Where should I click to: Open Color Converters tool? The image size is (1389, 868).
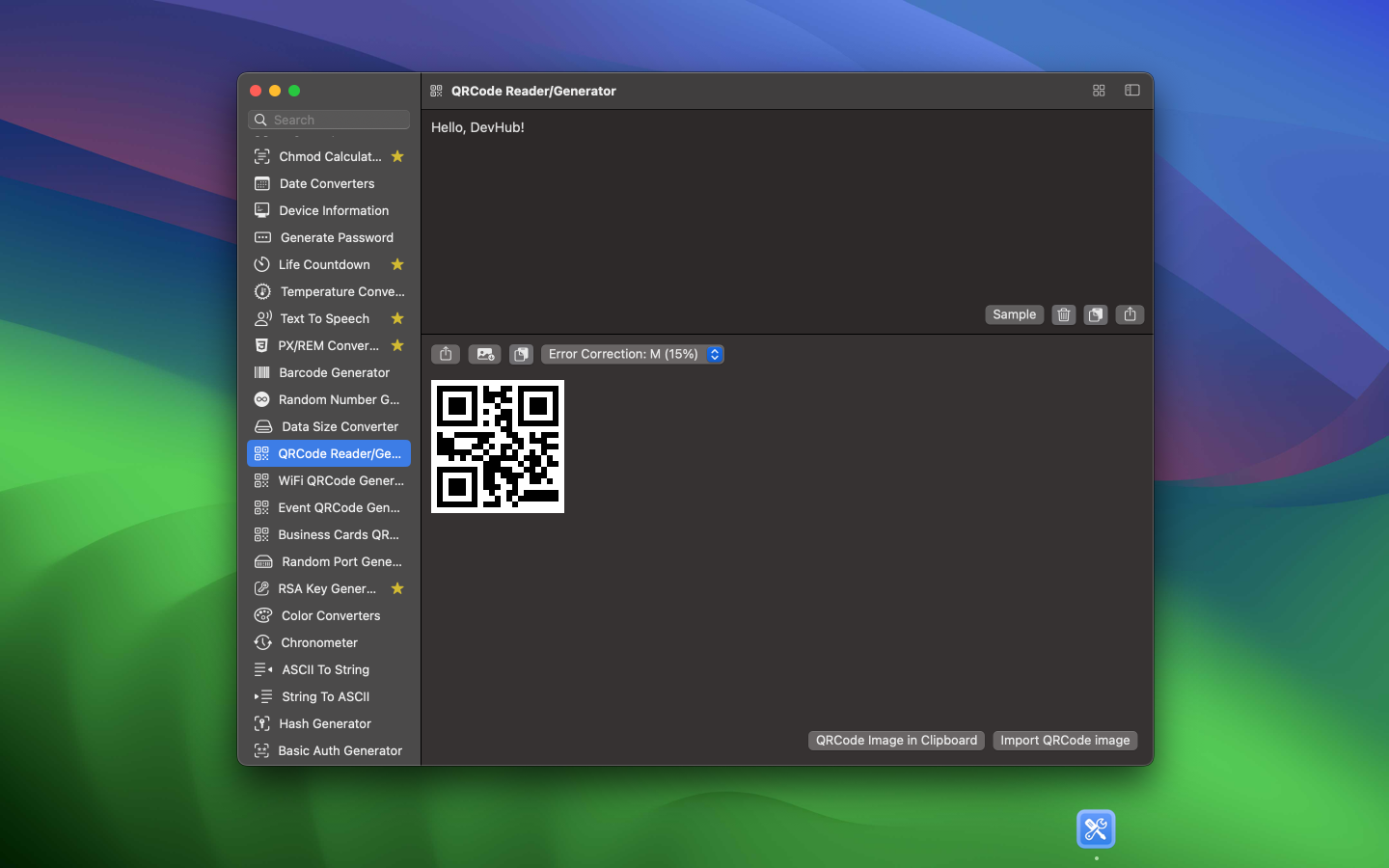coord(329,615)
